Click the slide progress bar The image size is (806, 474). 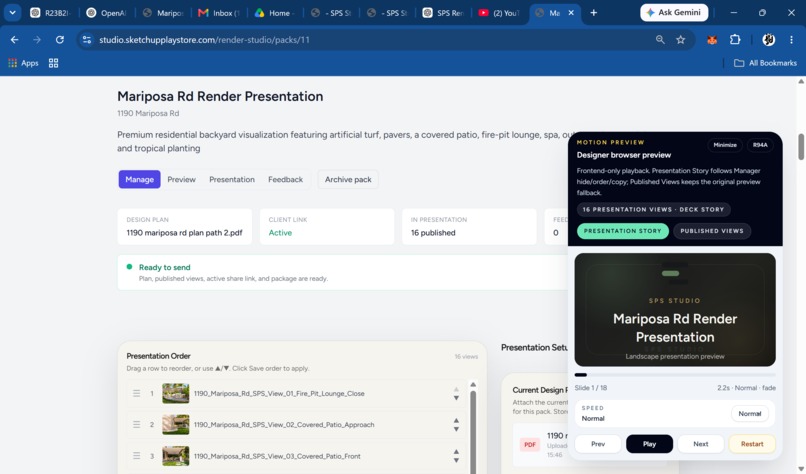click(x=675, y=375)
